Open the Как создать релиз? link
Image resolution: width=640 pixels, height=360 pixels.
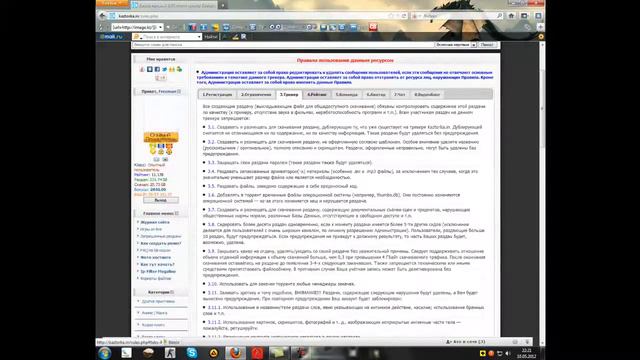click(x=161, y=243)
